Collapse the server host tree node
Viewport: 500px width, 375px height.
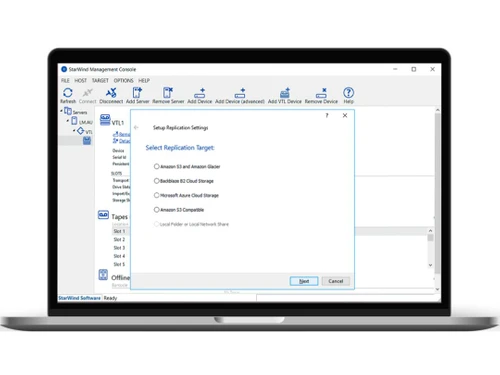pyautogui.click(x=68, y=121)
